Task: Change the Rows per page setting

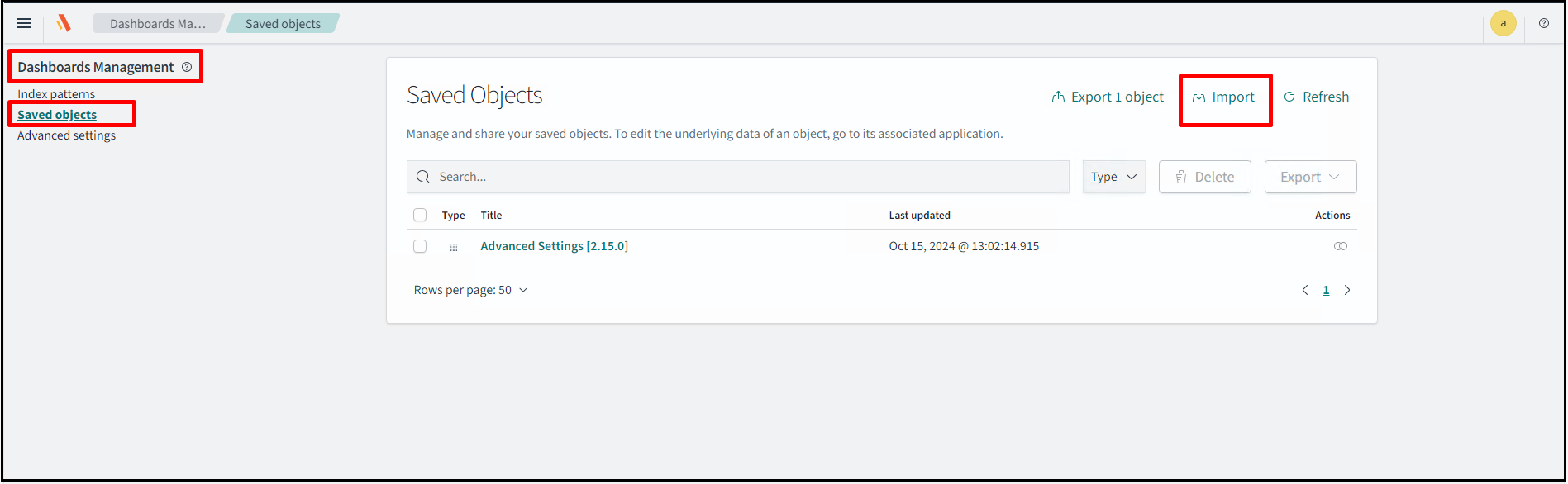Action: (470, 290)
